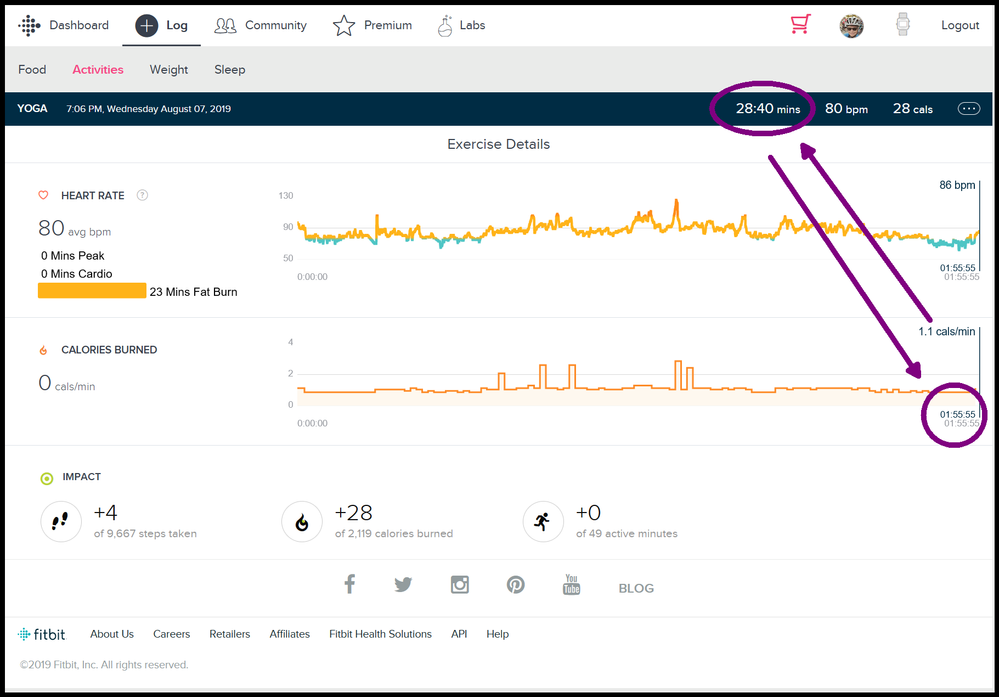Open the Twitter social link

(x=403, y=584)
